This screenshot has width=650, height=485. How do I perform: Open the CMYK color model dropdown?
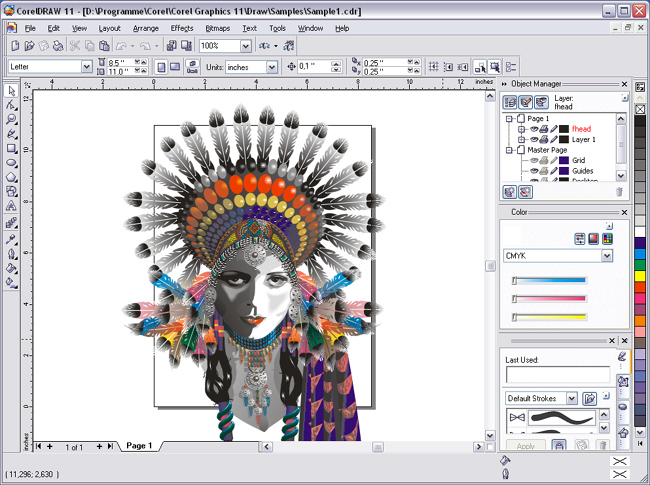tap(606, 256)
